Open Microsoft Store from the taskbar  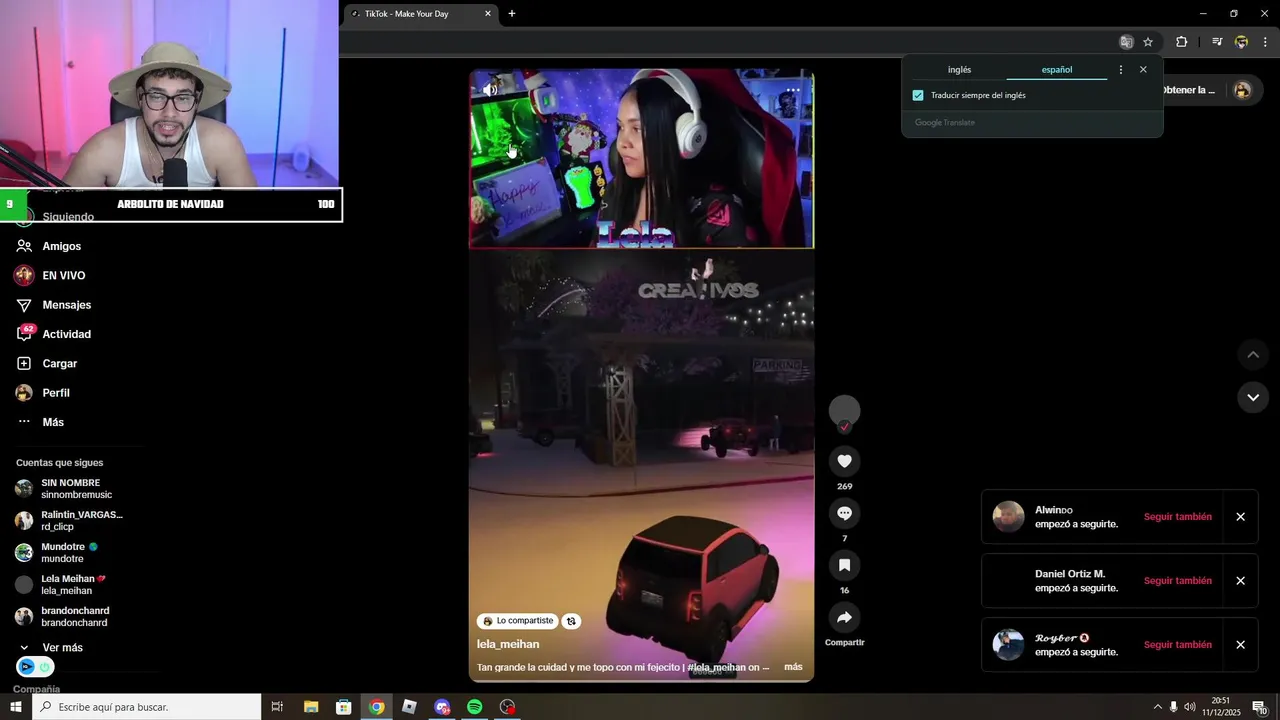(x=344, y=707)
